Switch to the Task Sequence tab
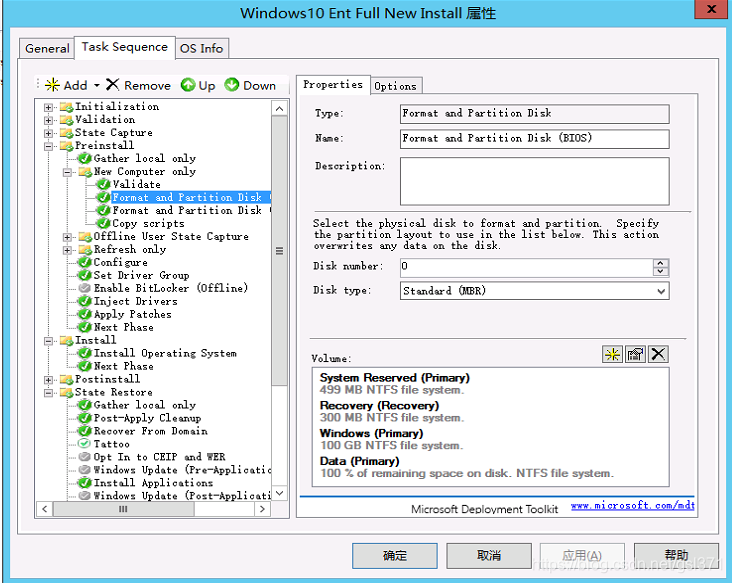 coord(125,47)
